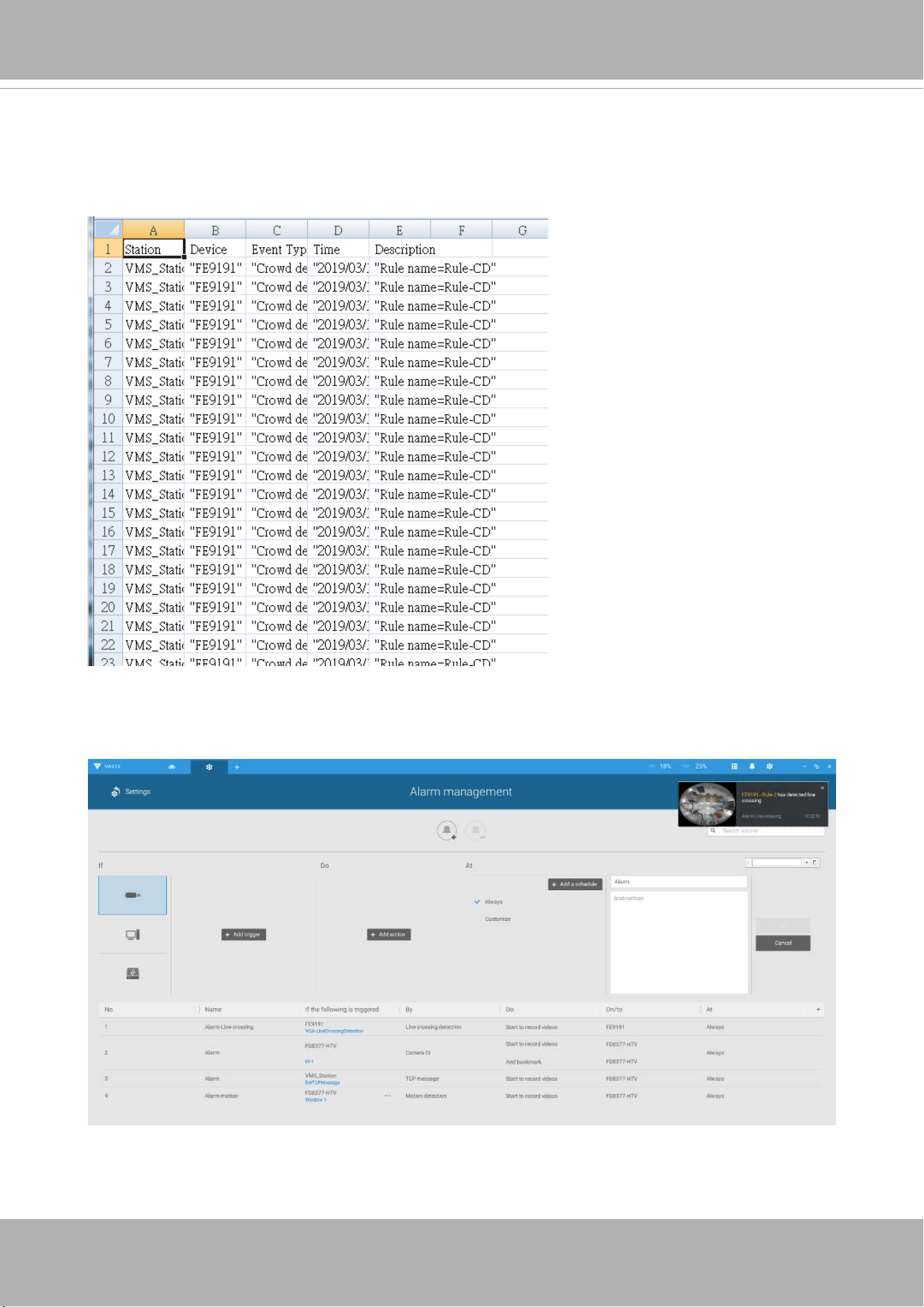Screen dimensions: 924x1307
Task: Click the 'Camera DI' cell
Action: pos(418,1053)
